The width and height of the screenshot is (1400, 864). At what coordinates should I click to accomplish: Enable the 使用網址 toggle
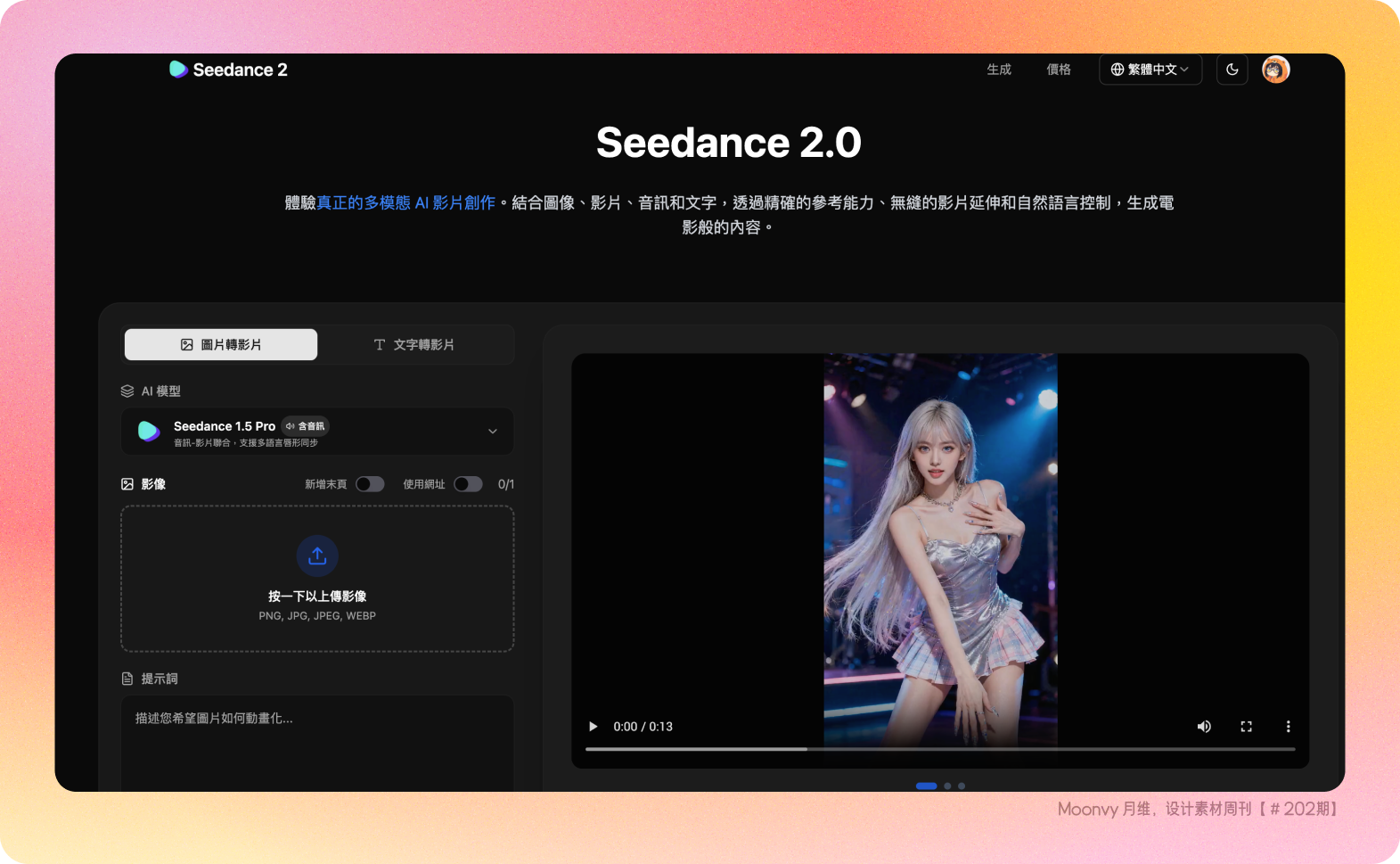(468, 484)
